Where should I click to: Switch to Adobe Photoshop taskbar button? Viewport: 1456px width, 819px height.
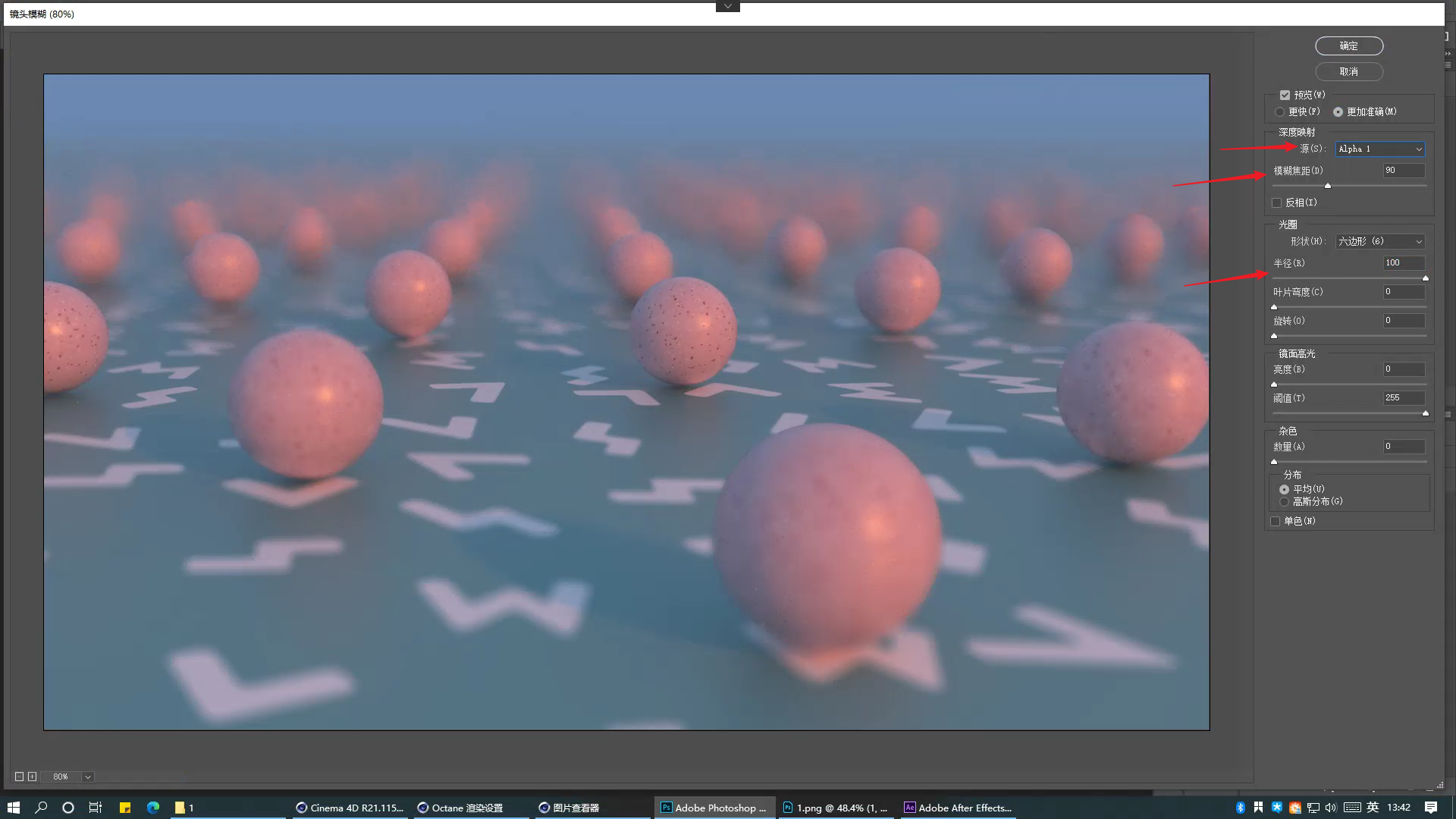pos(714,808)
